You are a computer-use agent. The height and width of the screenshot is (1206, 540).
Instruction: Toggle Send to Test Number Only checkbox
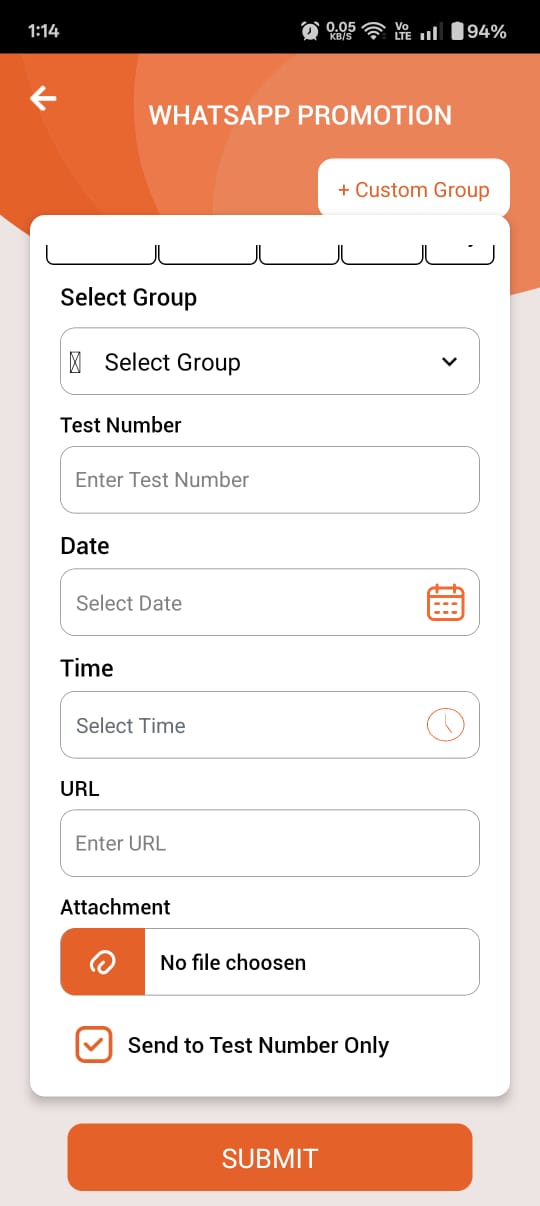[x=94, y=1045]
